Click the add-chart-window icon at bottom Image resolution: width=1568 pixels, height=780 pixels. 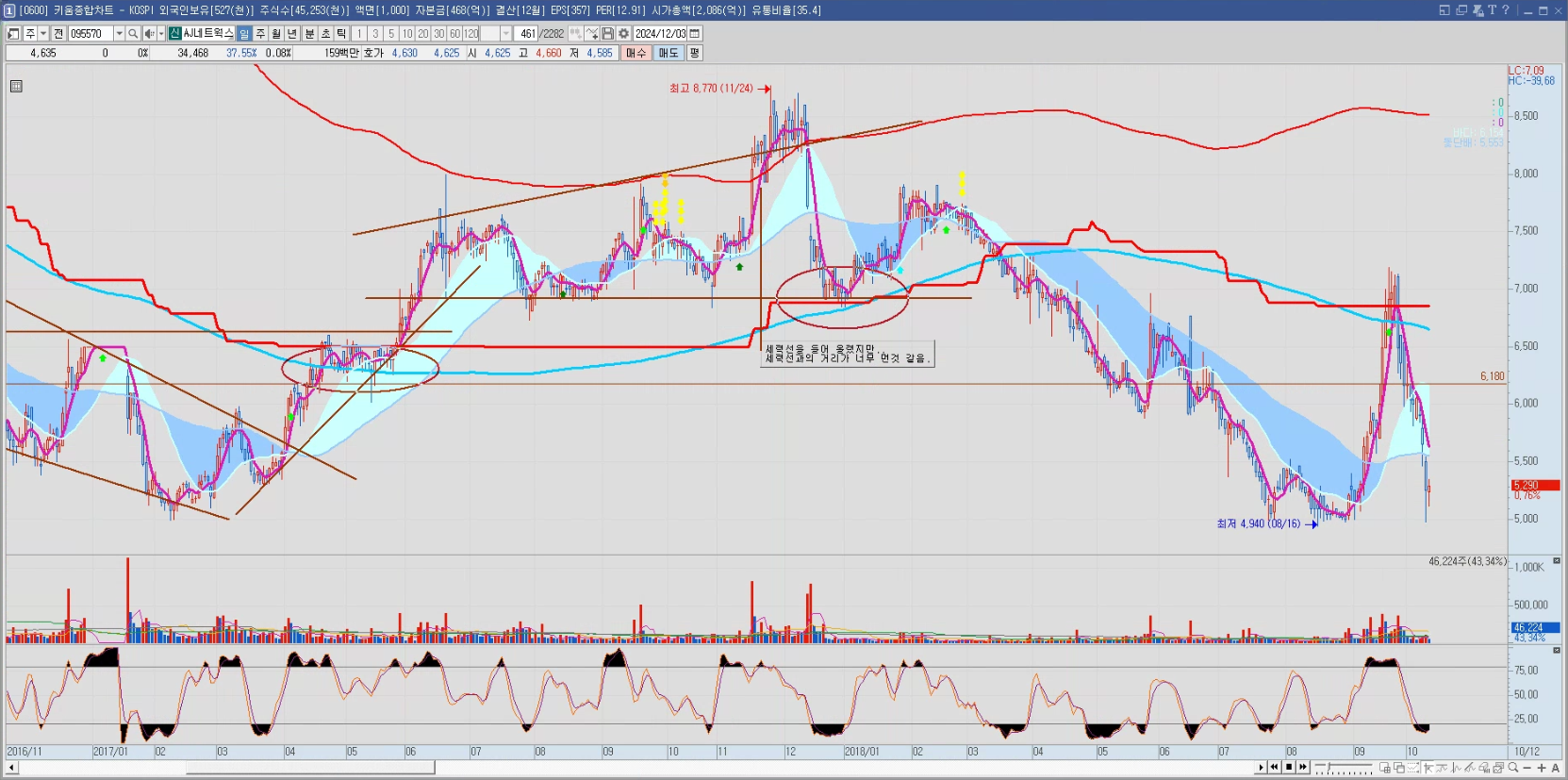pyautogui.click(x=1385, y=768)
